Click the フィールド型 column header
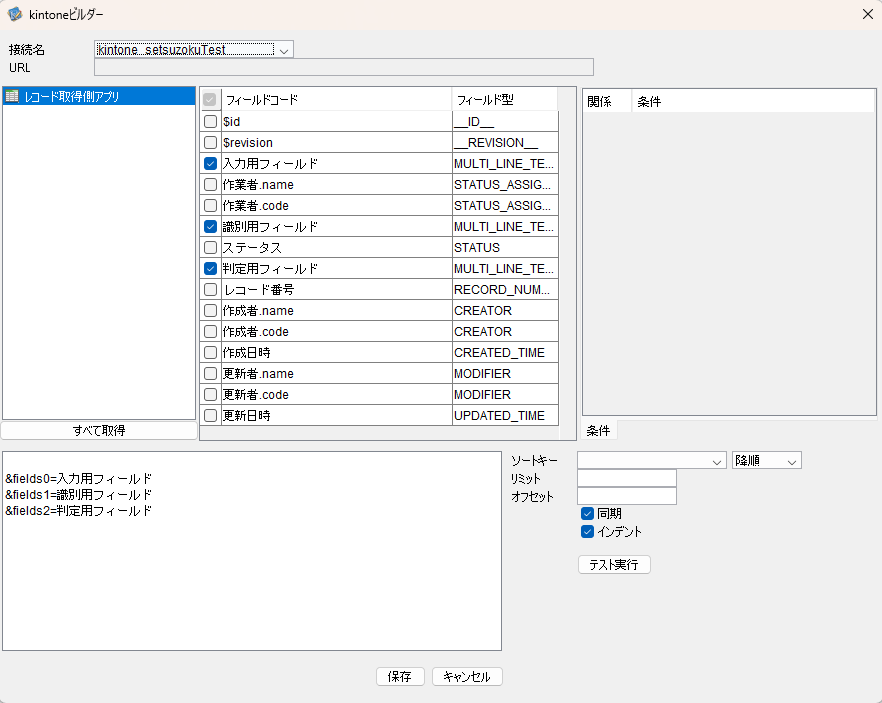 click(x=505, y=100)
